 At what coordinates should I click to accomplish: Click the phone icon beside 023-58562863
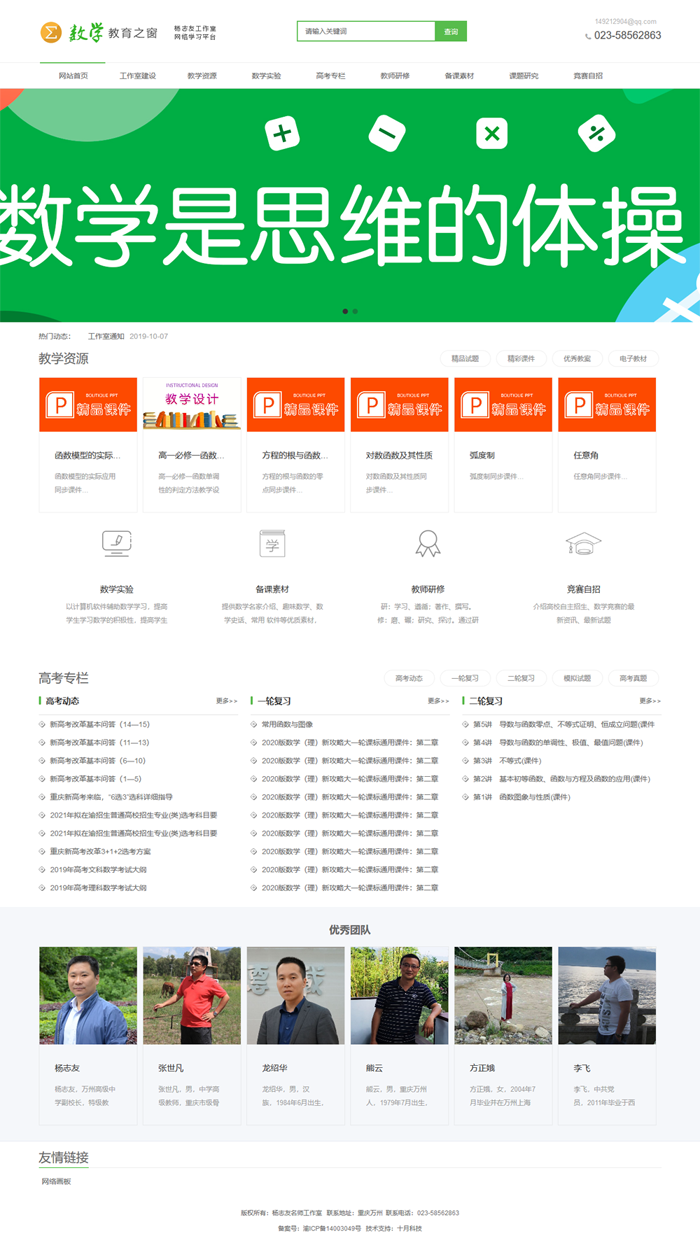[588, 36]
